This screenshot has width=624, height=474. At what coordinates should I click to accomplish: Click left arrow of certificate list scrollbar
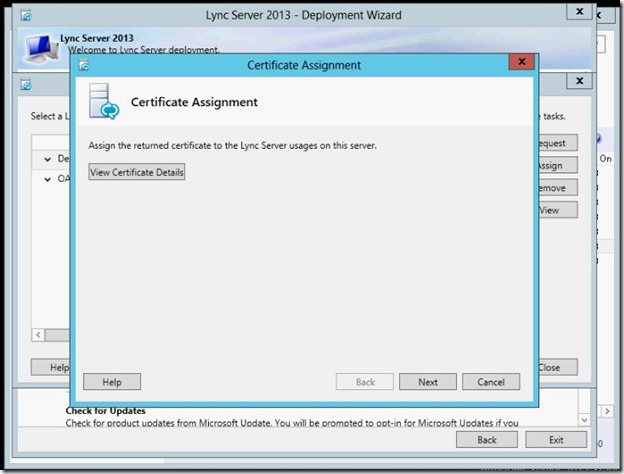pos(38,335)
